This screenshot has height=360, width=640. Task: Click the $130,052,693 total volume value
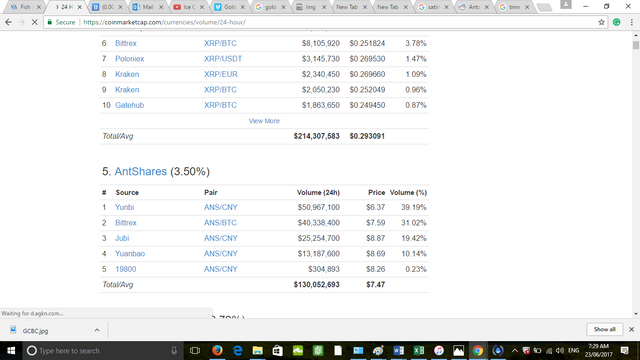[x=316, y=285]
